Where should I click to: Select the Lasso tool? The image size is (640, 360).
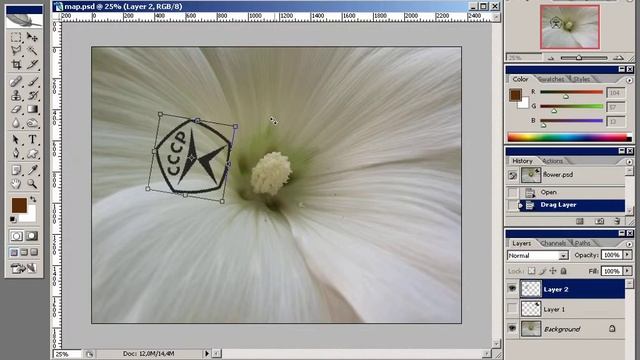point(16,51)
